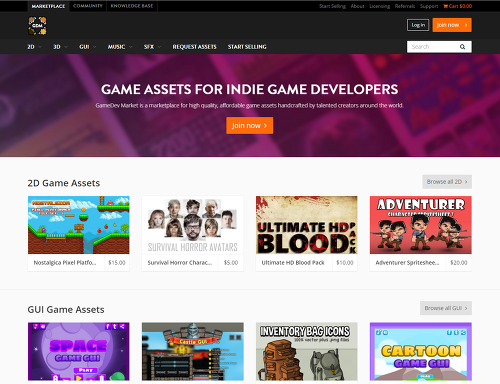Click the Log in button
The image size is (500, 384).
418,25
